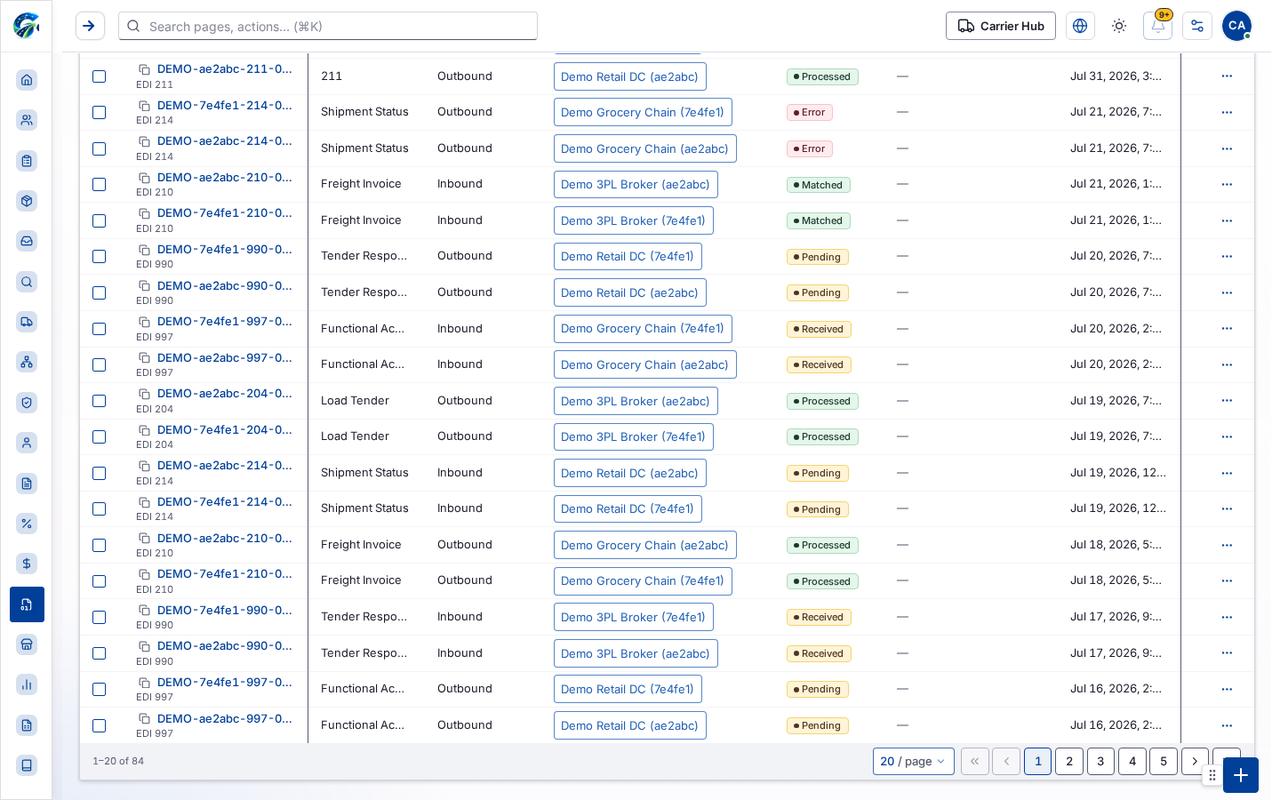Click the dollar sign sidebar icon
Viewport: 1280px width, 800px height.
[27, 564]
